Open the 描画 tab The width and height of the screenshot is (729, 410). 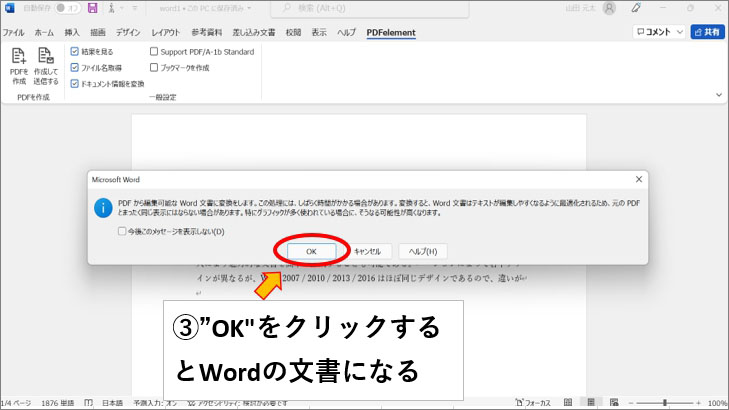(98, 32)
